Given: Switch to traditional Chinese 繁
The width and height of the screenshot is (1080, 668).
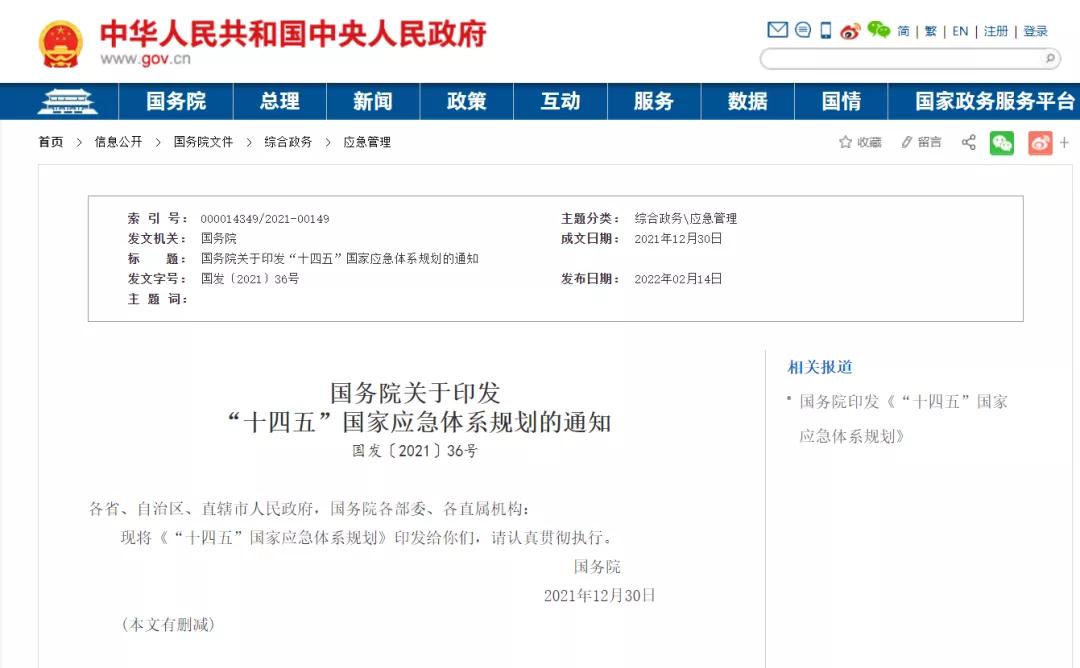Looking at the screenshot, I should [x=930, y=31].
